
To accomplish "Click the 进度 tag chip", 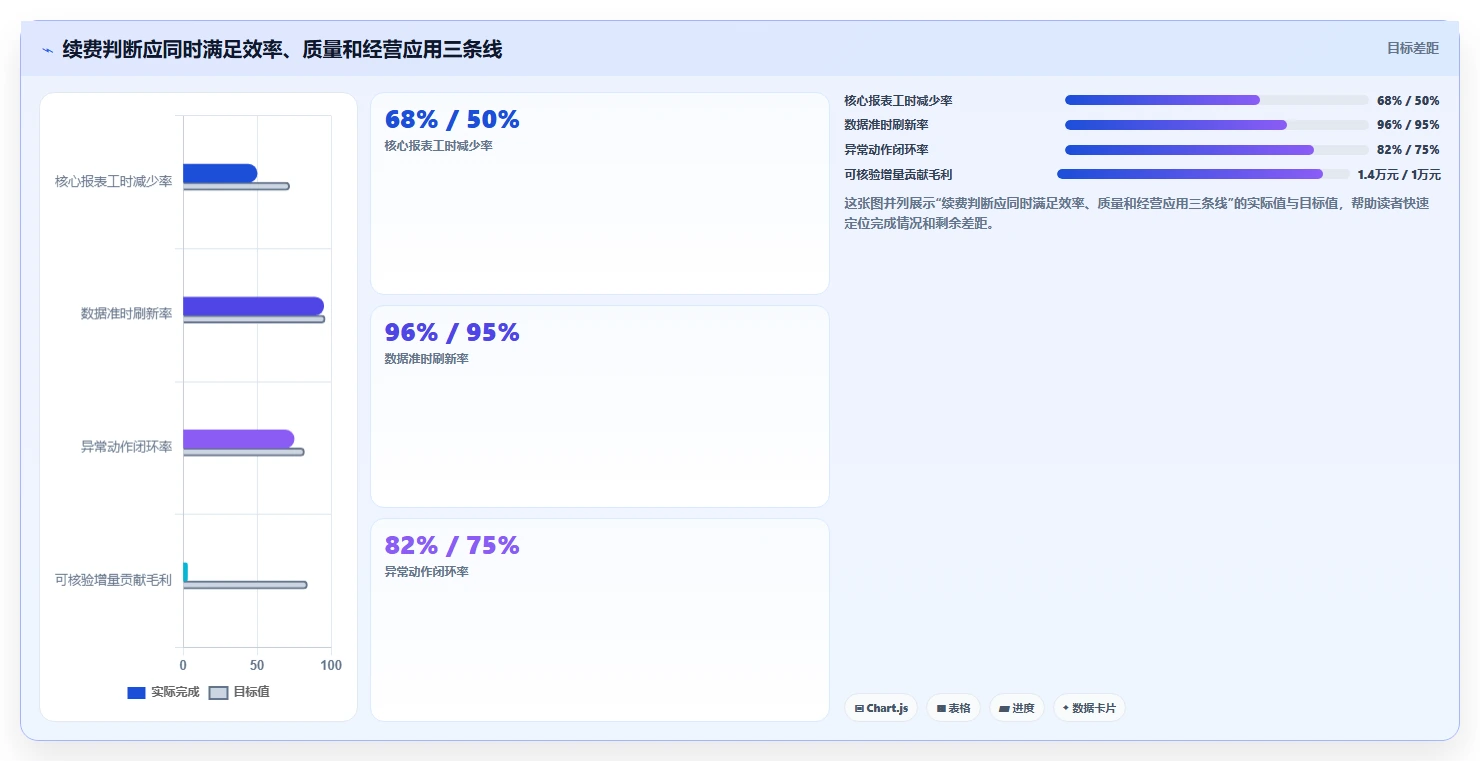I will pyautogui.click(x=1017, y=708).
